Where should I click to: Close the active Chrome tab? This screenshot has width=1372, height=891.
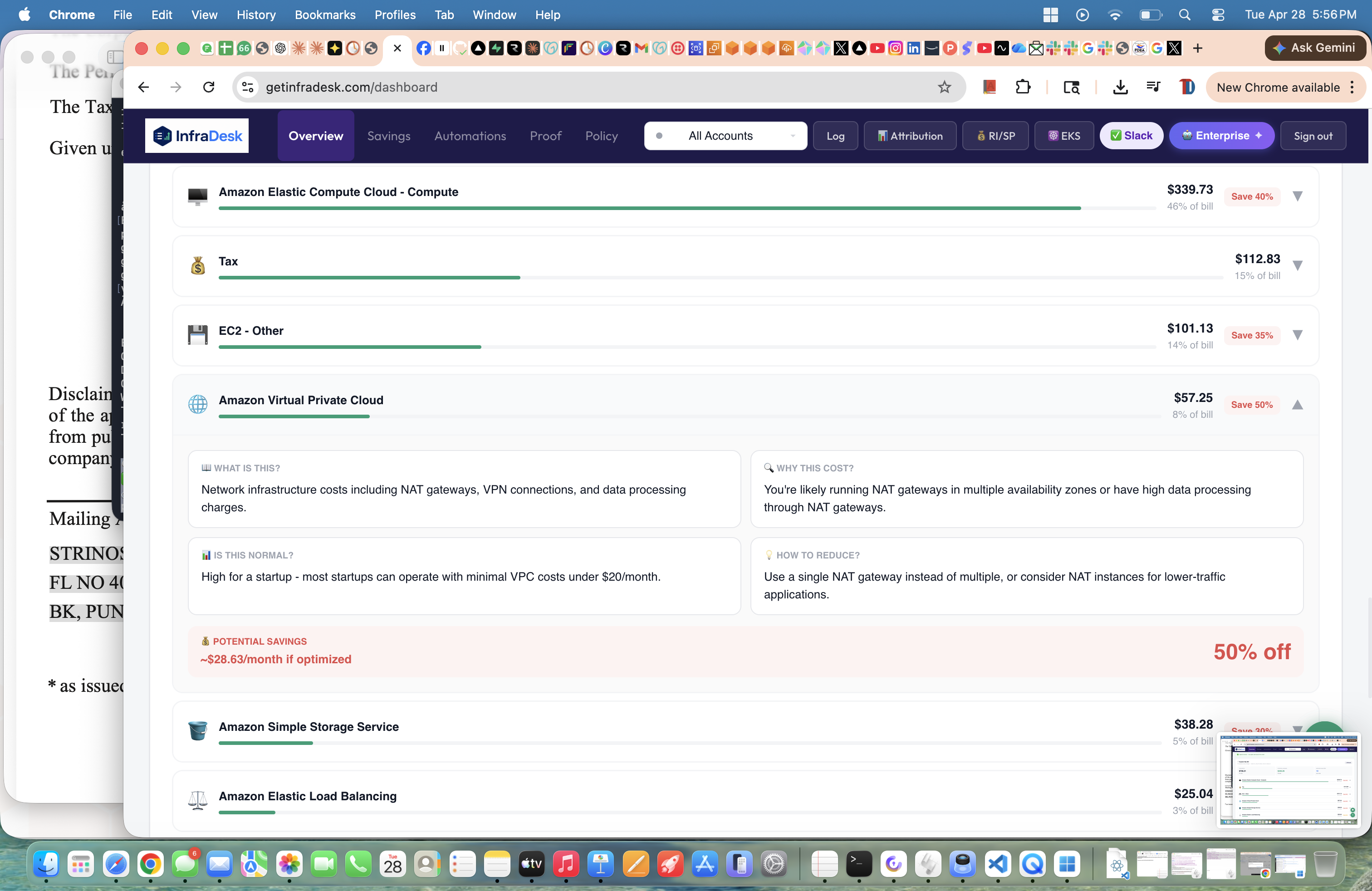[x=397, y=49]
